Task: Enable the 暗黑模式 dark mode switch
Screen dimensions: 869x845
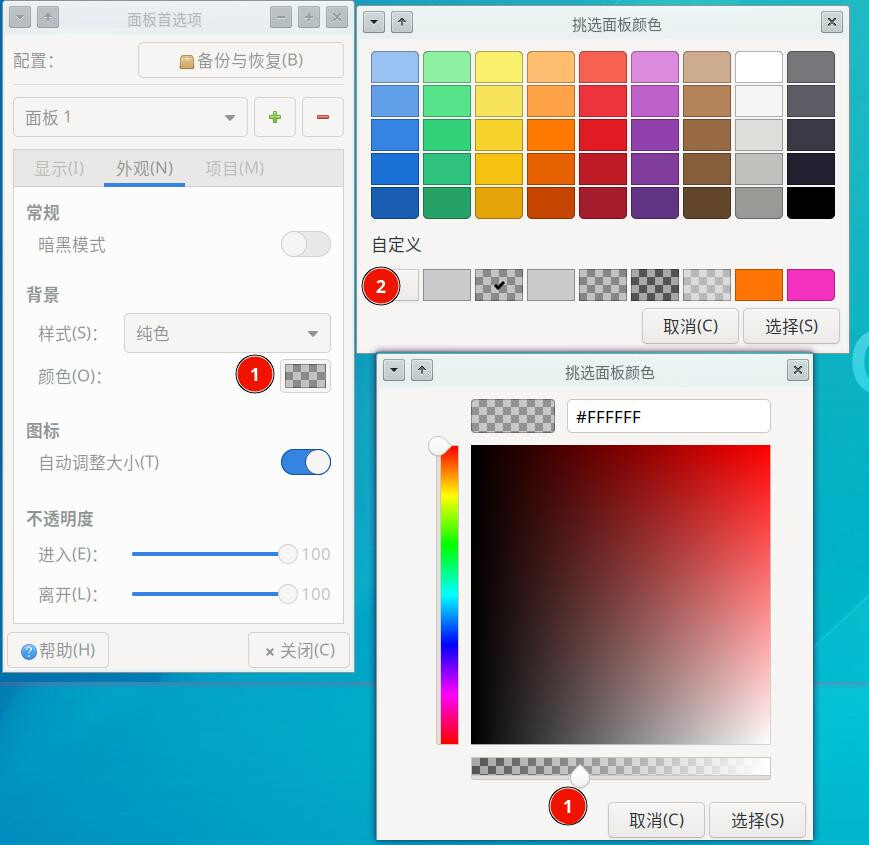Action: tap(305, 244)
